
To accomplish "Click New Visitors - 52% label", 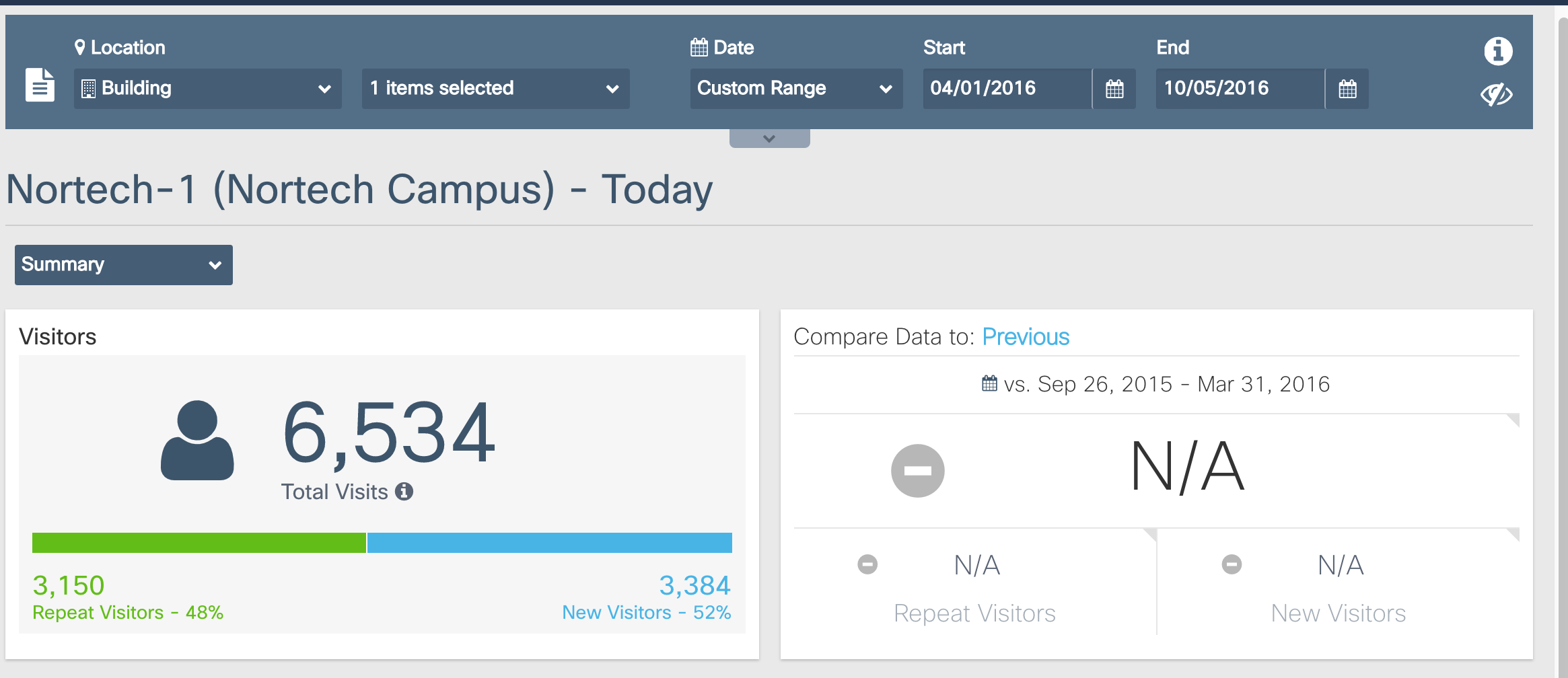I will point(647,613).
